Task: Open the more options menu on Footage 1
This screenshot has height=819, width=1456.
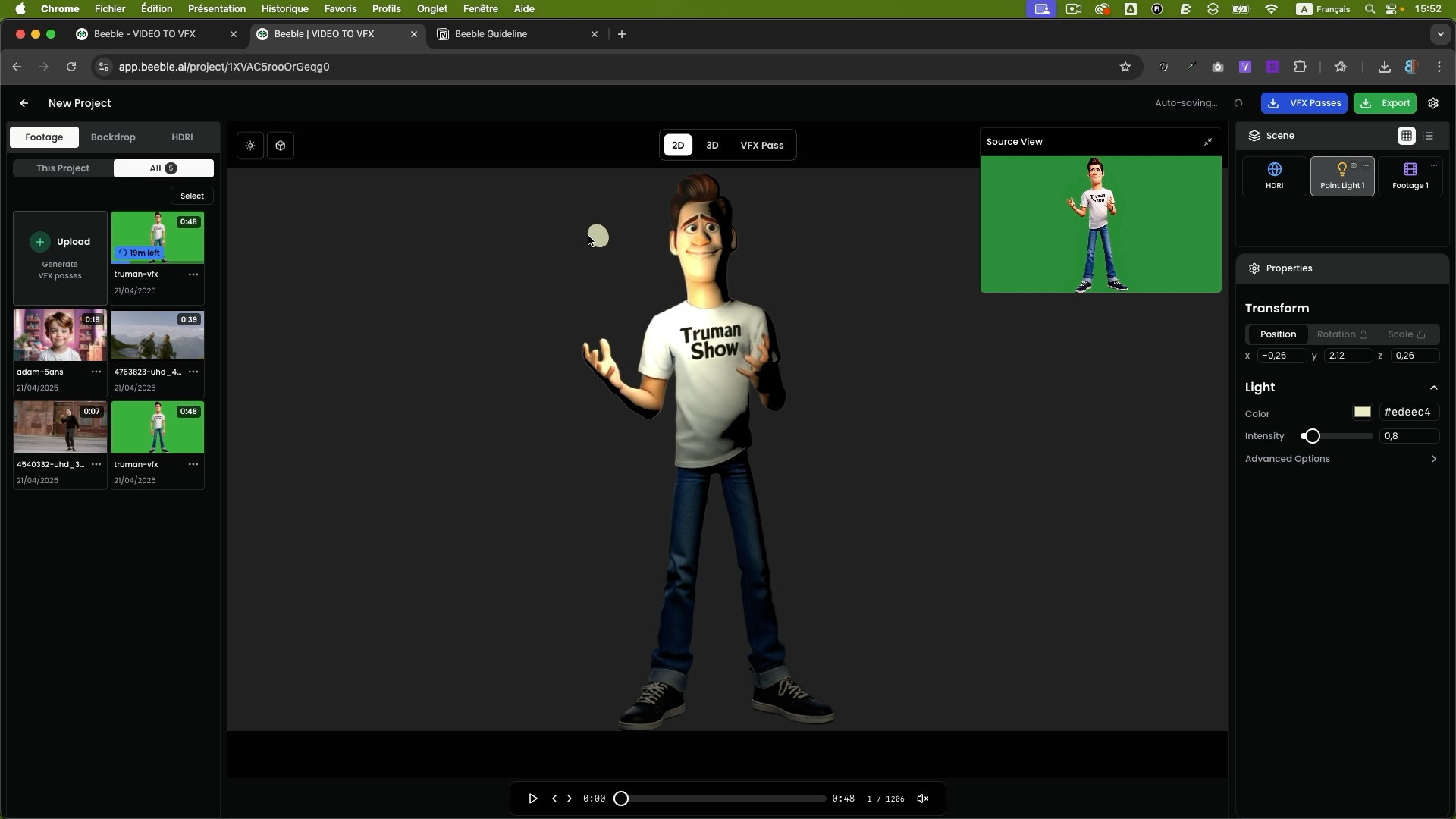Action: coord(1434,165)
